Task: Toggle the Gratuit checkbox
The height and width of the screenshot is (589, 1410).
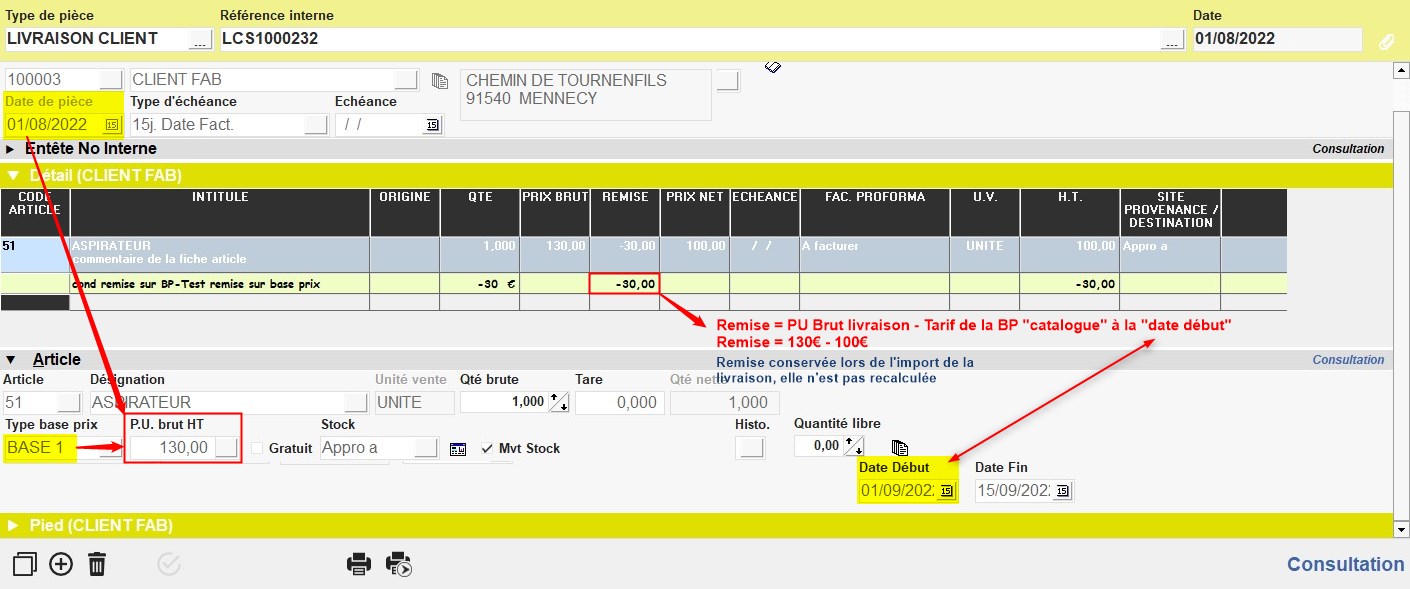Action: 258,449
